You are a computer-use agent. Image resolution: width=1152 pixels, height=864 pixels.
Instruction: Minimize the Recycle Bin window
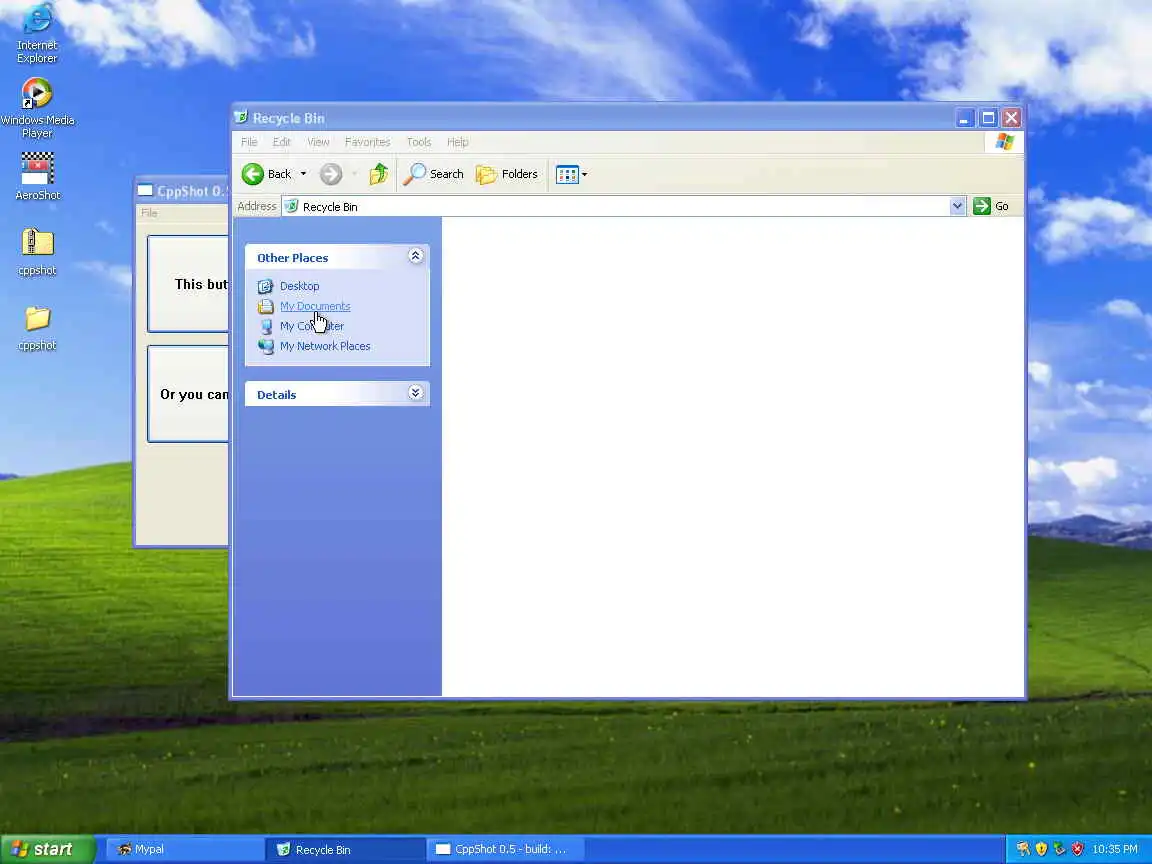(x=965, y=118)
